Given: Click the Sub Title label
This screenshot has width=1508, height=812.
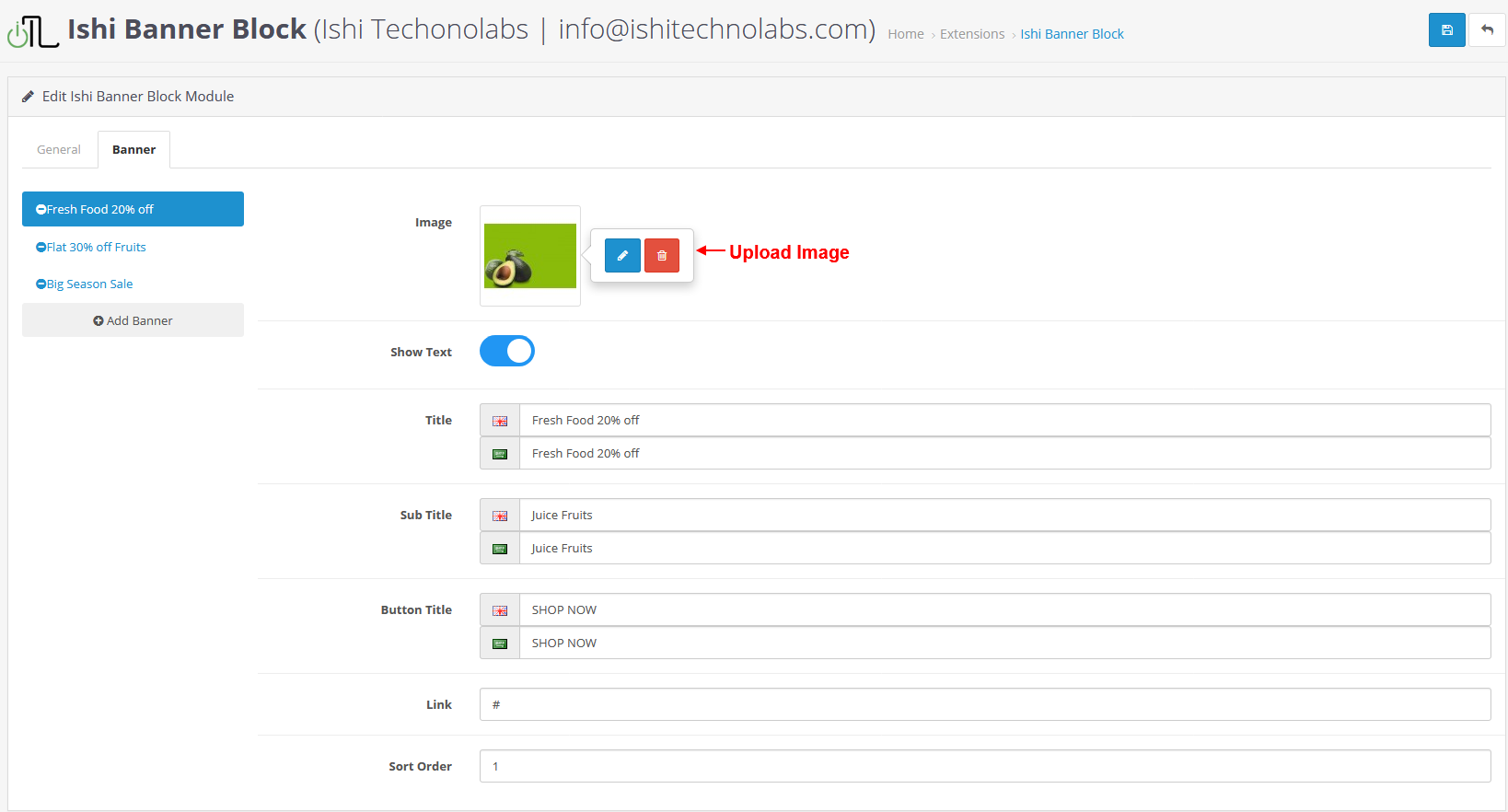Looking at the screenshot, I should 426,515.
